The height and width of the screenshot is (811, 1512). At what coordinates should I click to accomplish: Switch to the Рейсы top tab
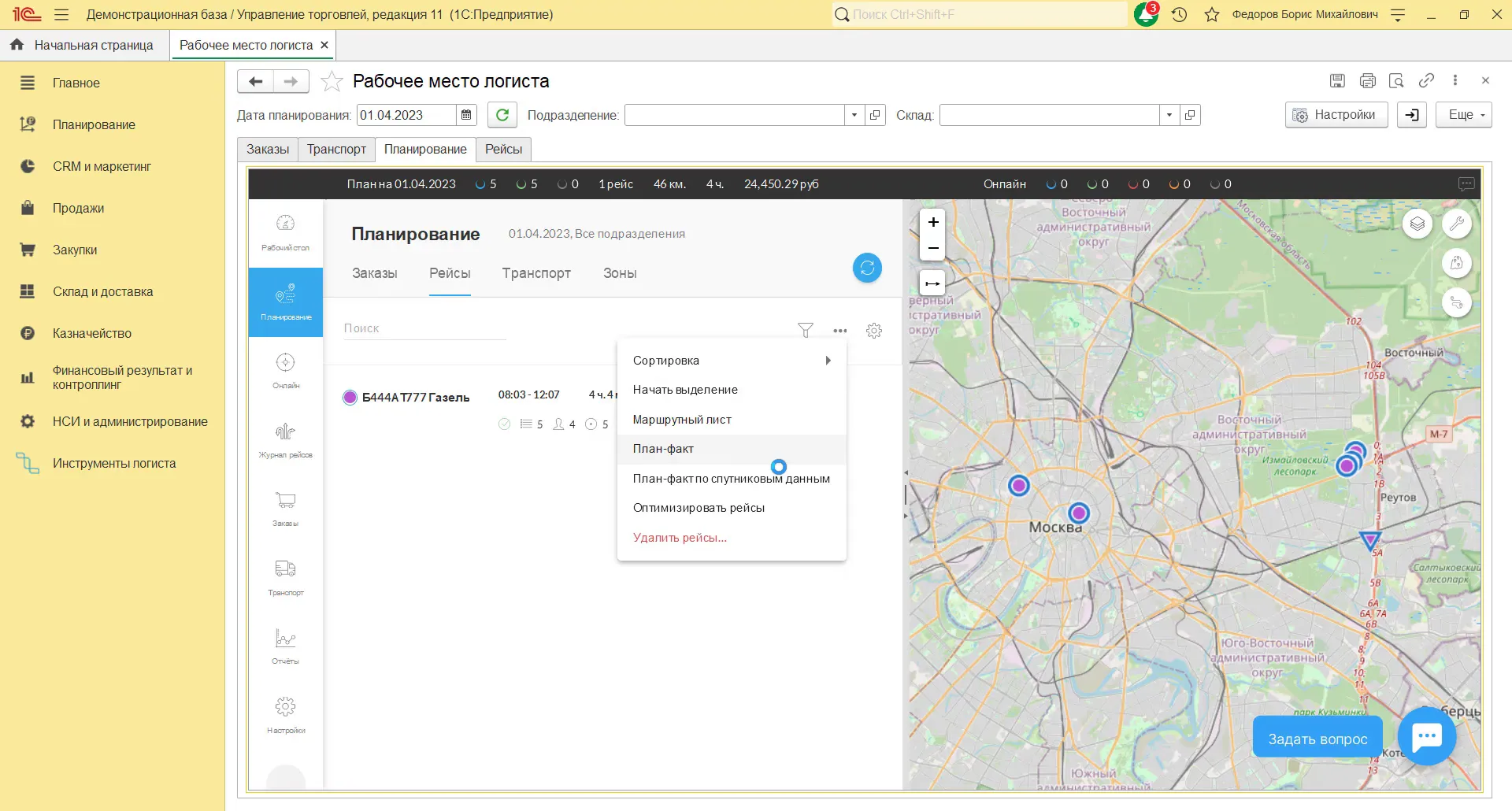(503, 149)
